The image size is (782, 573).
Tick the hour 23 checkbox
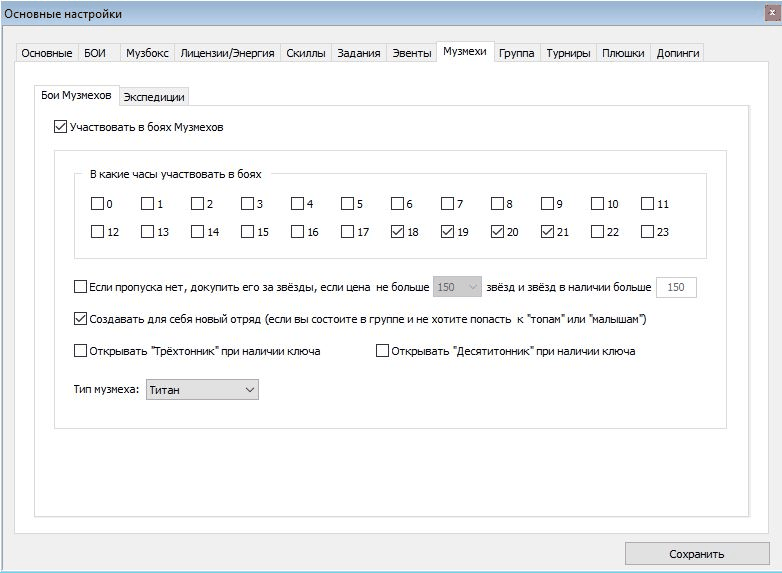[647, 231]
